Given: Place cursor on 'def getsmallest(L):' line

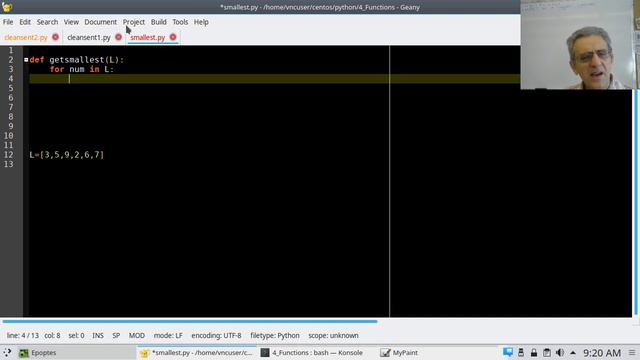Looking at the screenshot, I should (77, 60).
